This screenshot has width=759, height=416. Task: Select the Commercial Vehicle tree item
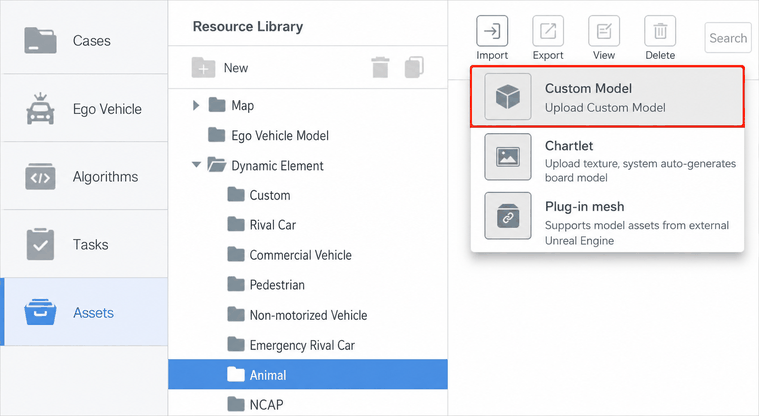pos(307,255)
